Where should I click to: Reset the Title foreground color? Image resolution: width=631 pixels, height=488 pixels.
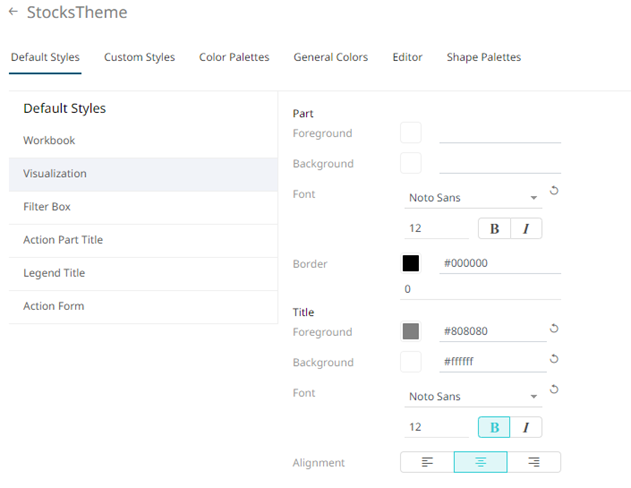pos(554,328)
